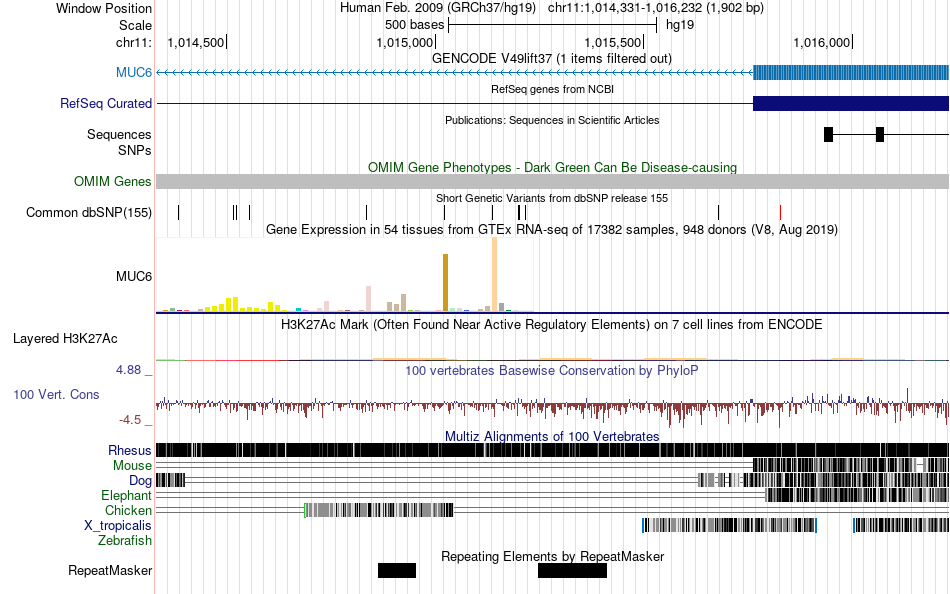950x594 pixels.
Task: Click the tallest peach GTEx expression bar
Action: (494, 274)
